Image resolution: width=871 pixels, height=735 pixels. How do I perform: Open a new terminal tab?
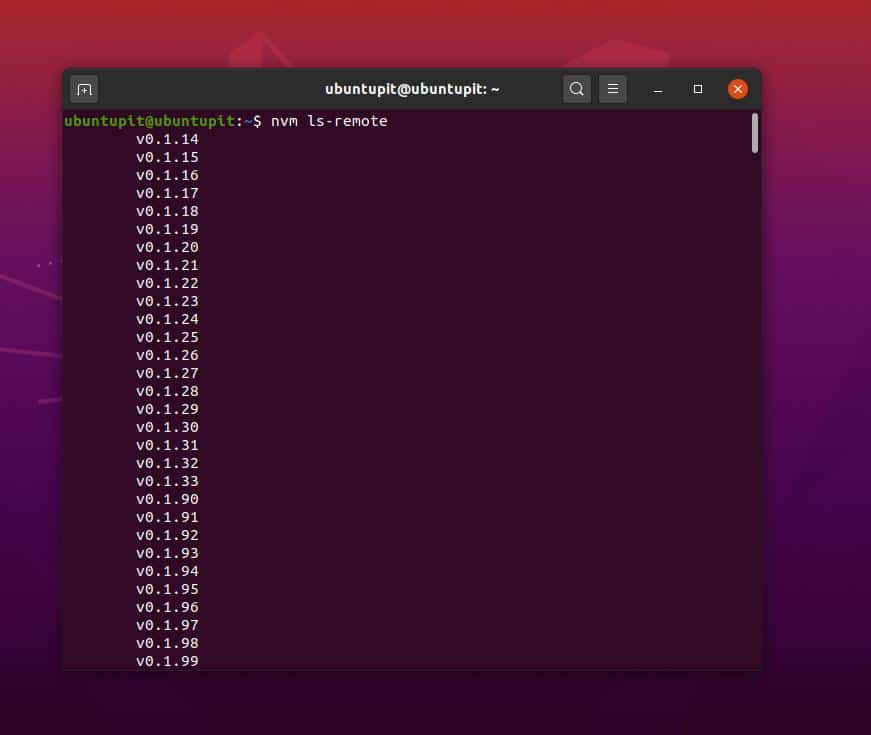[x=84, y=89]
